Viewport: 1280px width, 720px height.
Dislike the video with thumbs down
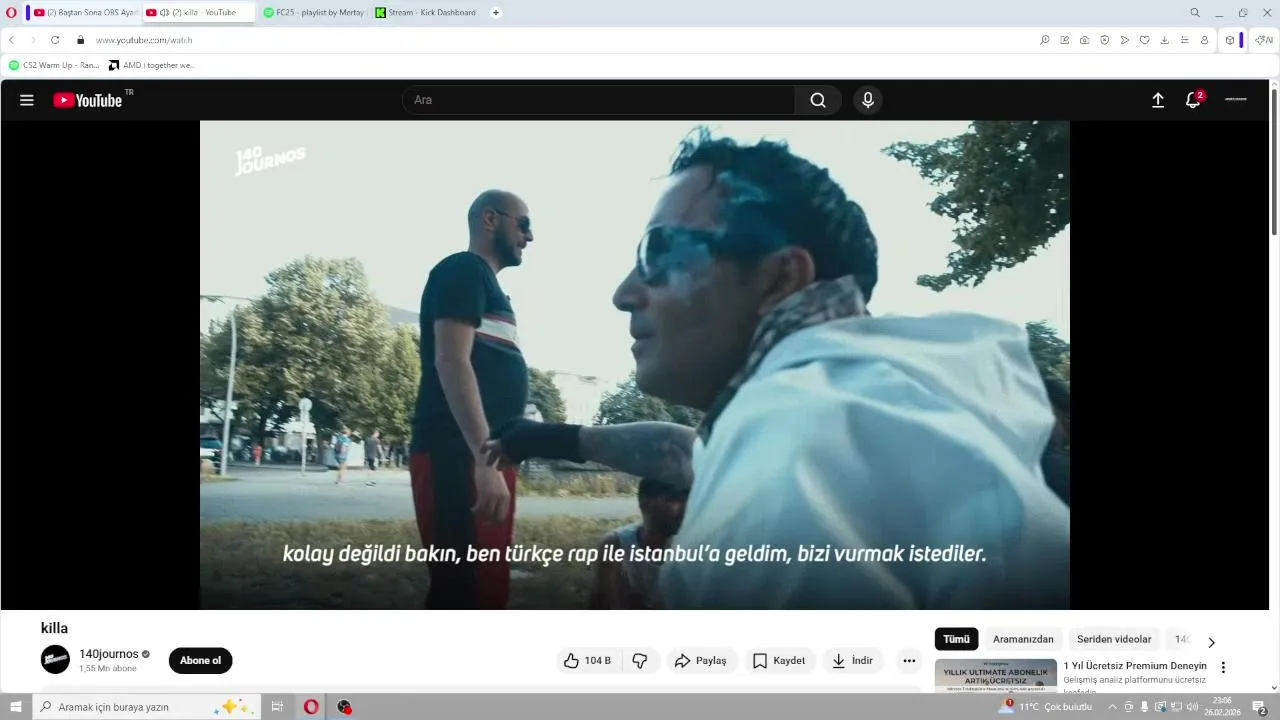click(x=640, y=661)
